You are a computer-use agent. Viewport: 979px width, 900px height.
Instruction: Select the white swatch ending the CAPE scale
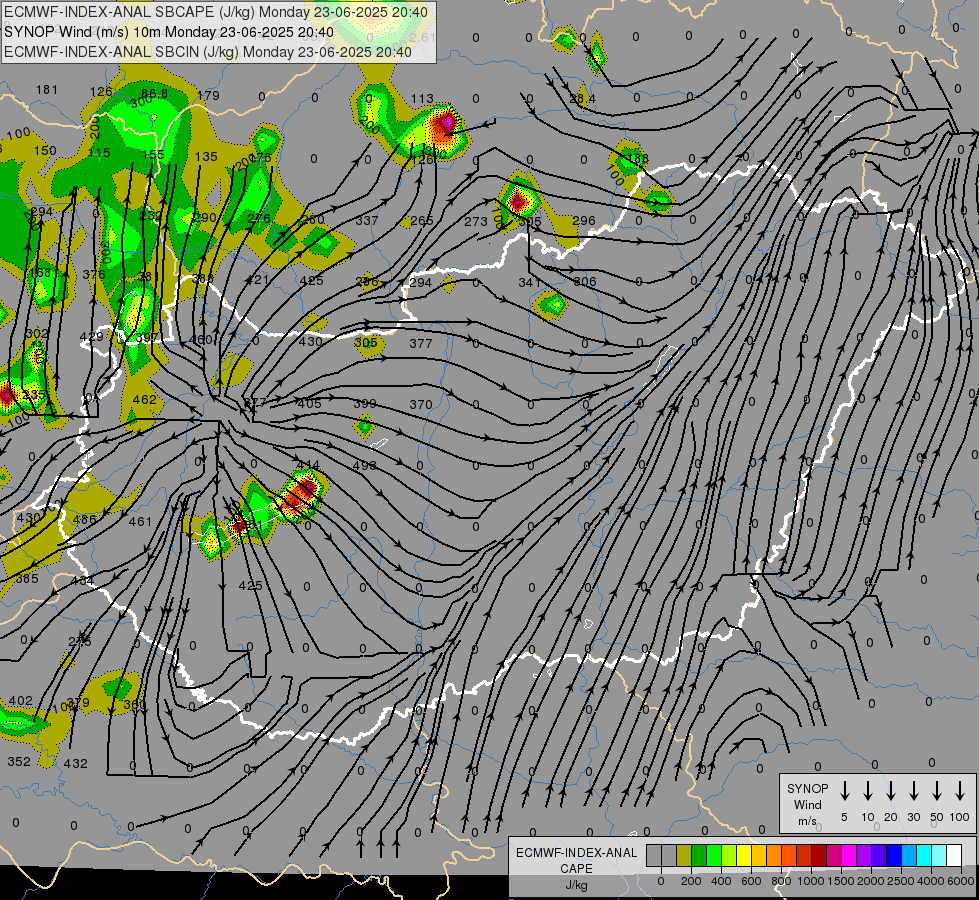pos(954,856)
